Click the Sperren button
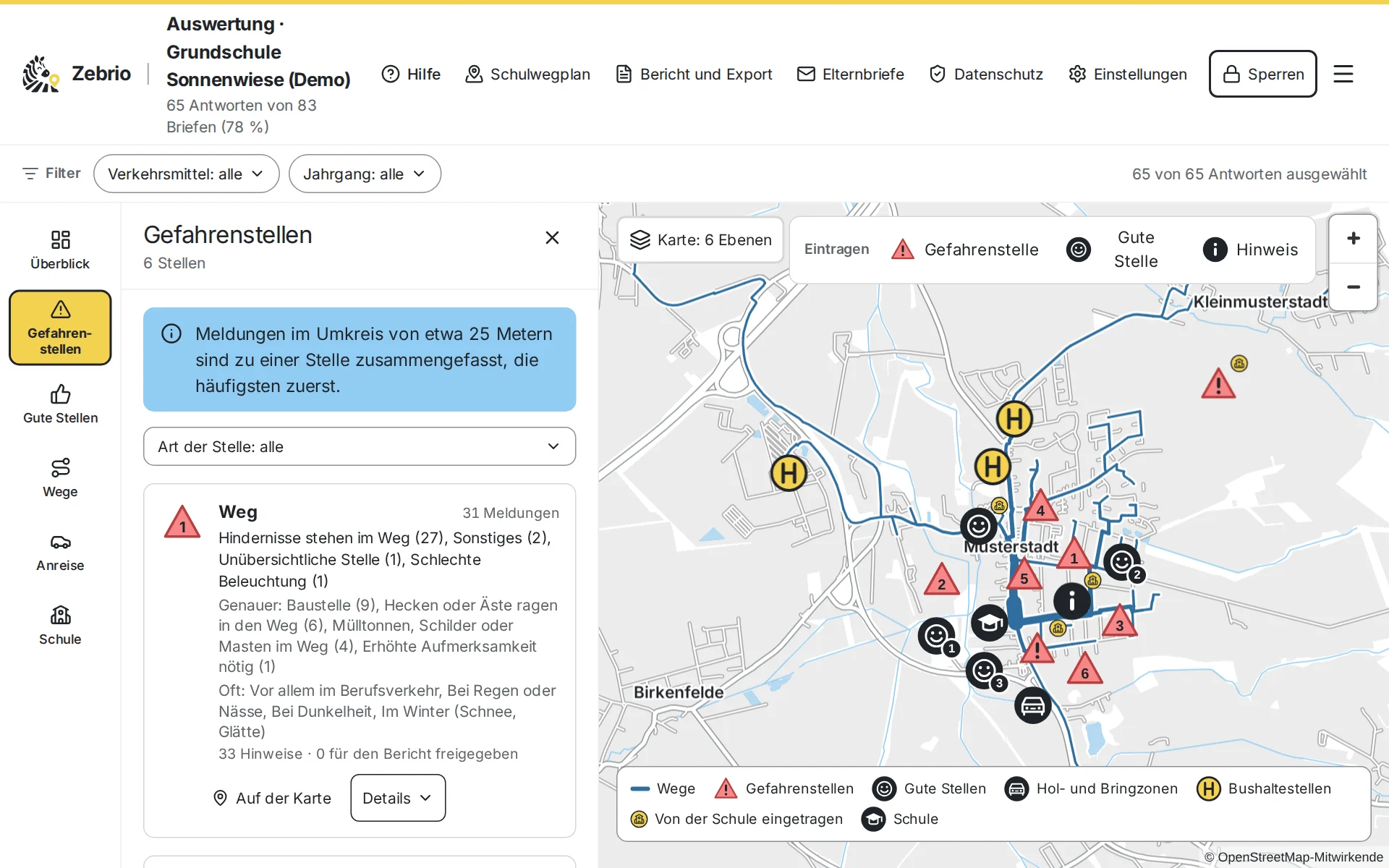Viewport: 1389px width, 868px height. tap(1262, 74)
